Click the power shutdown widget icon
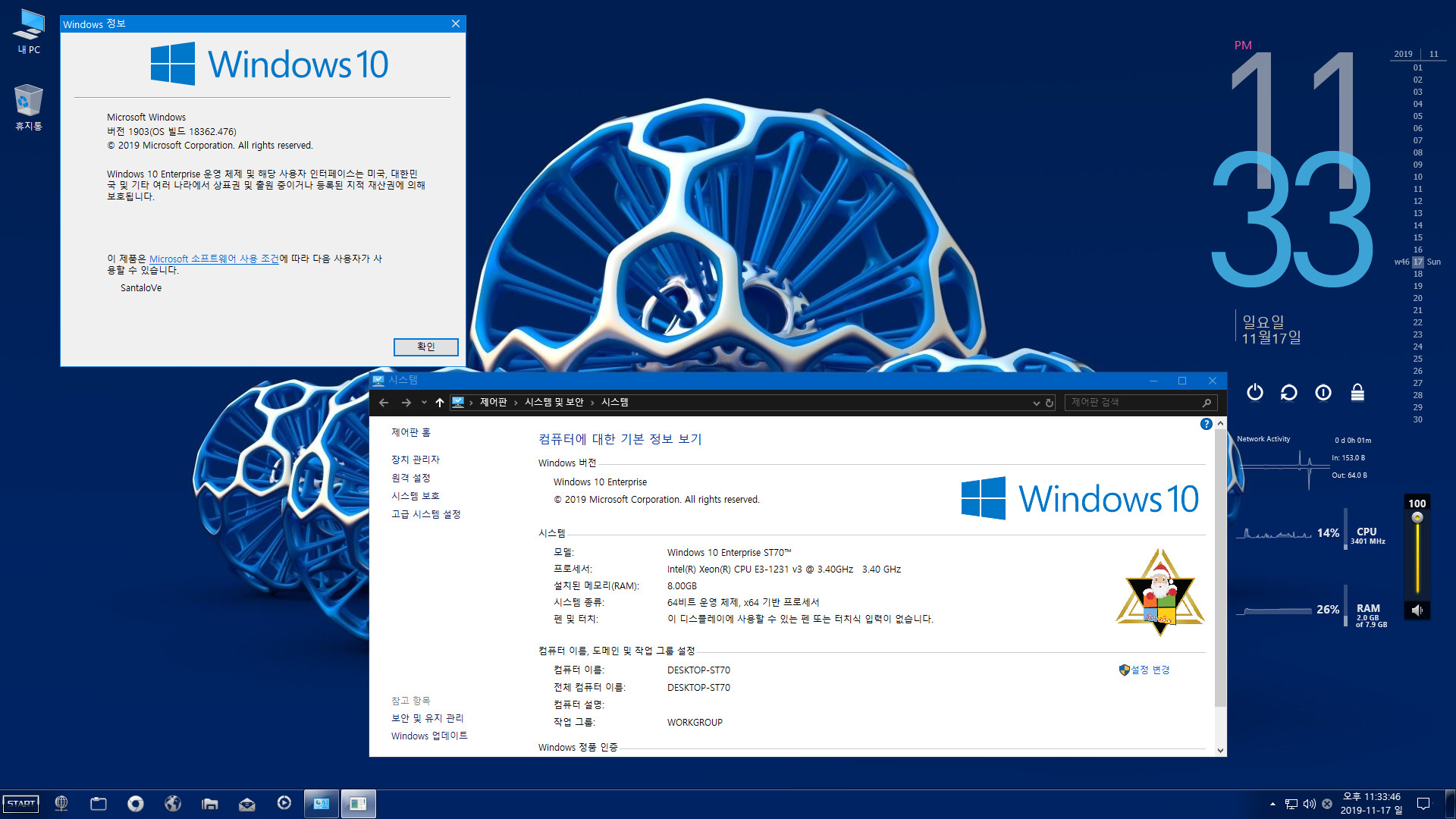 coord(1255,392)
